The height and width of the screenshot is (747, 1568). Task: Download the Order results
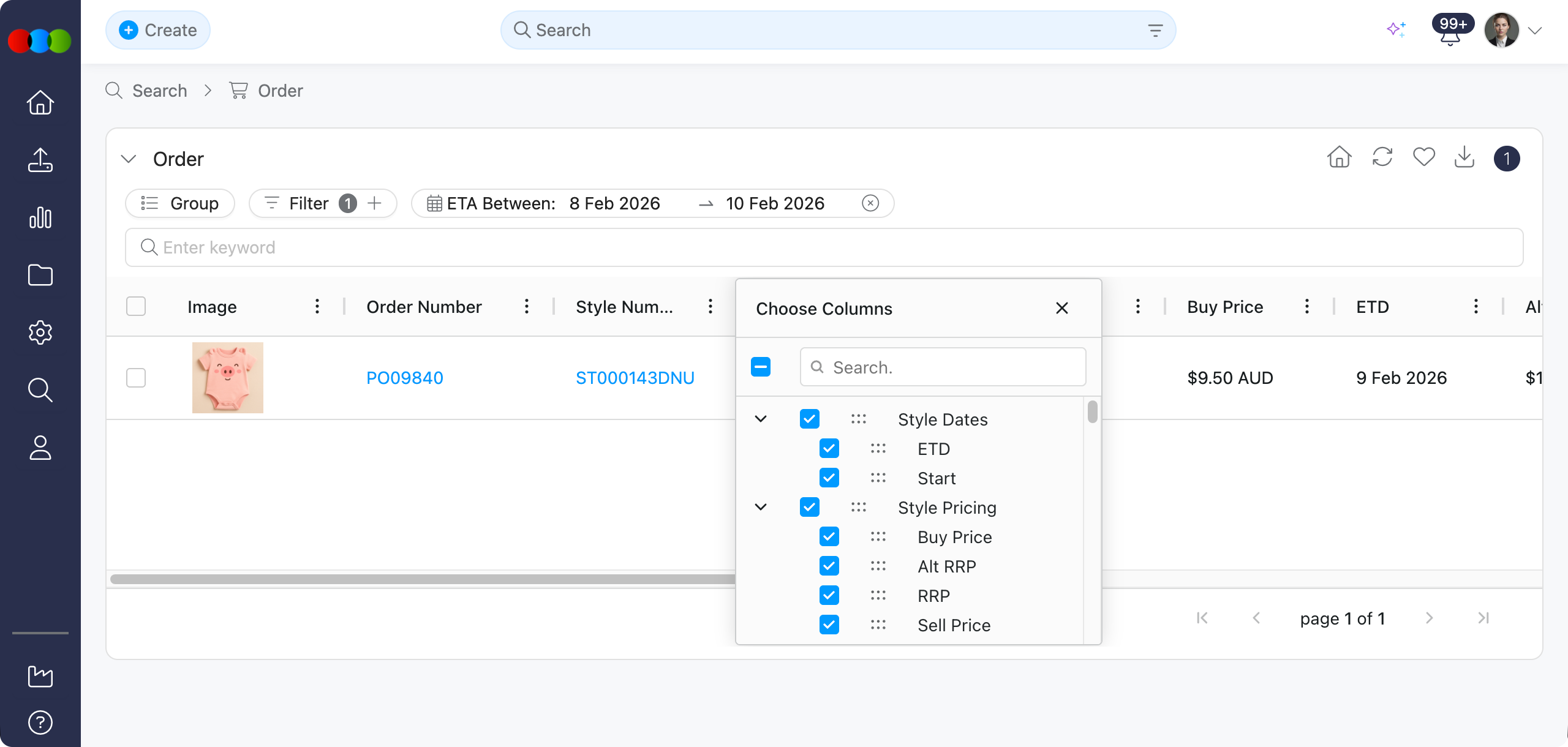pos(1464,157)
